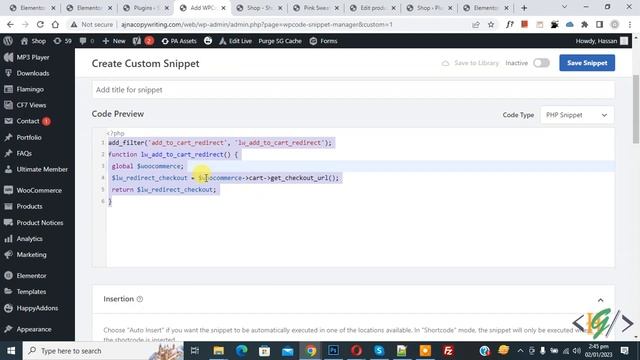
Task: Open the 59 pending updates icon
Action: point(62,41)
